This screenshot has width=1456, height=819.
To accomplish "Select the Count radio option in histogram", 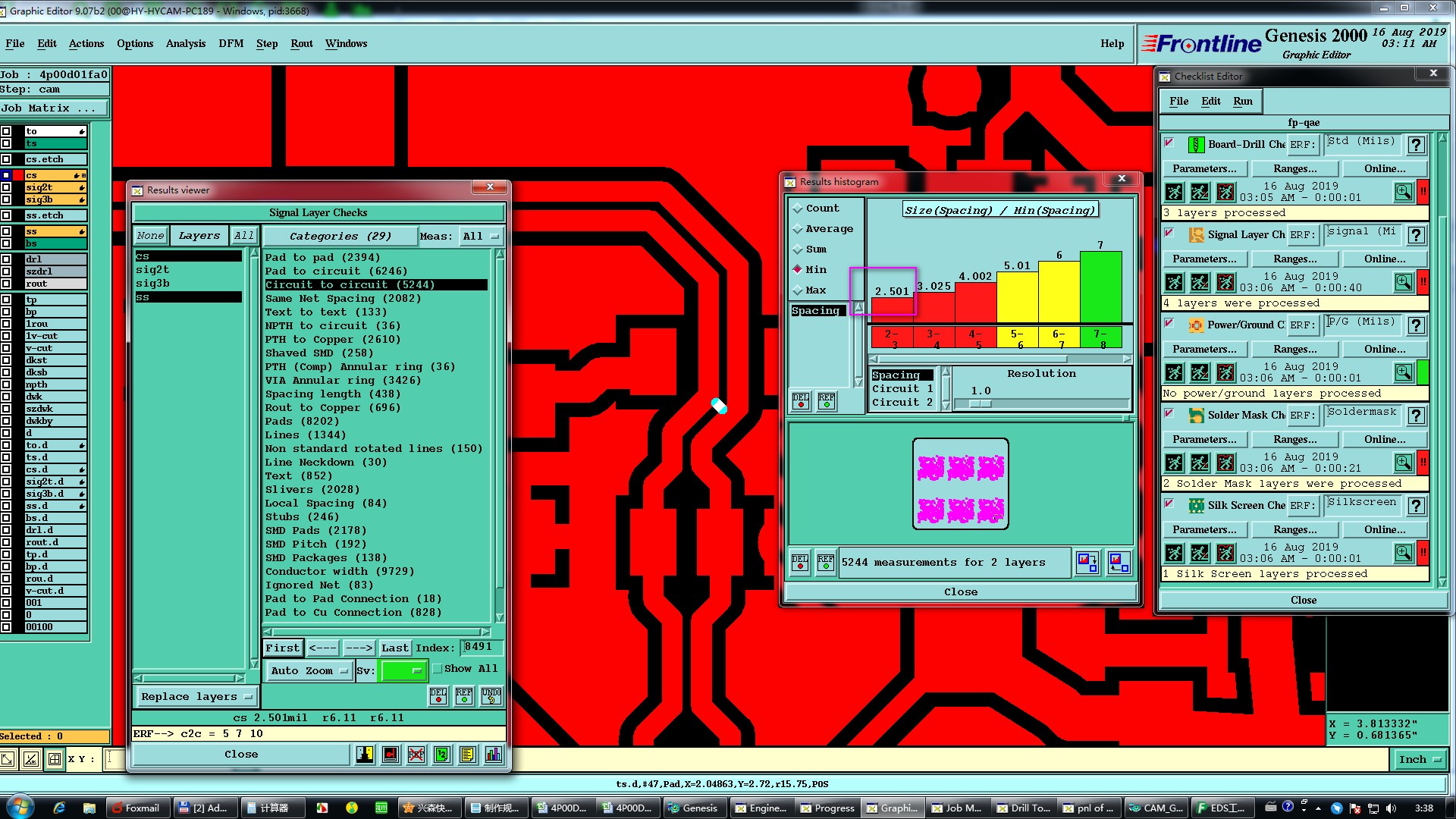I will tap(798, 208).
